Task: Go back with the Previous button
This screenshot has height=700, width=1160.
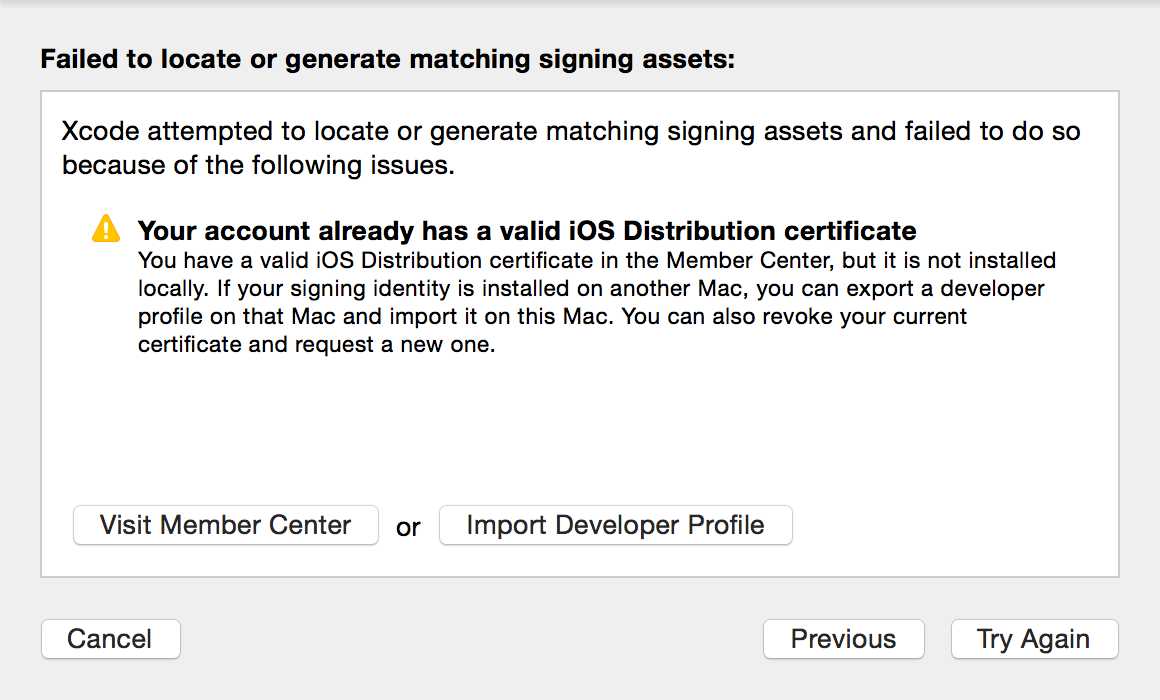Action: (843, 639)
